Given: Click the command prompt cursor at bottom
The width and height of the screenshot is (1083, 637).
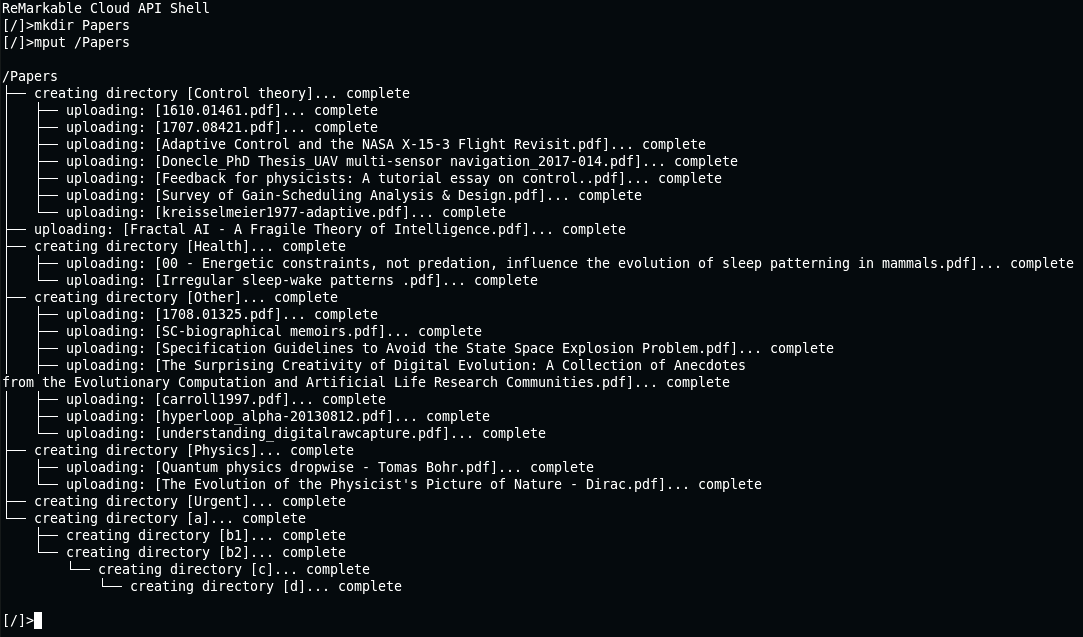Looking at the screenshot, I should tap(38, 620).
